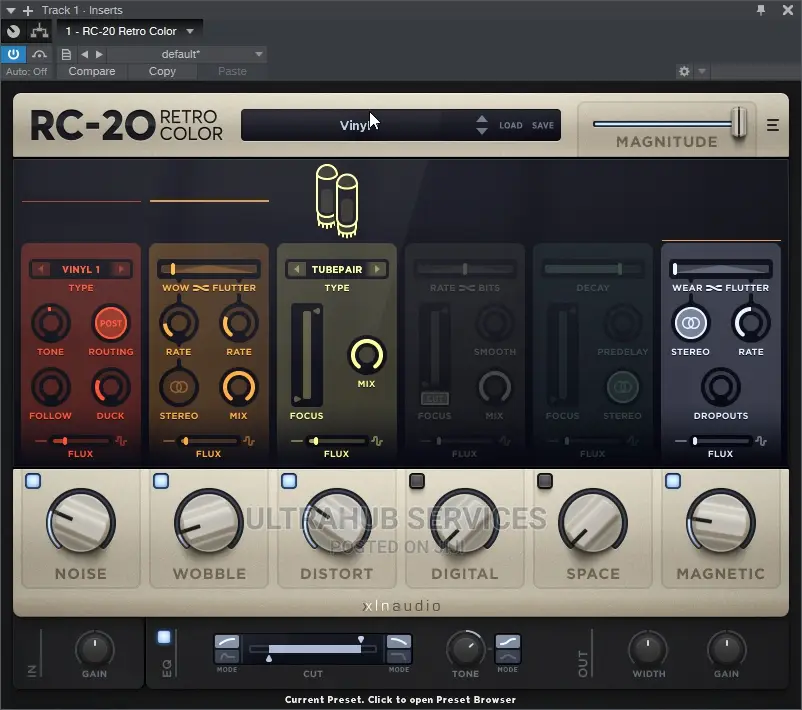Enable the SPACE module checkbox
This screenshot has width=802, height=710.
coord(545,481)
